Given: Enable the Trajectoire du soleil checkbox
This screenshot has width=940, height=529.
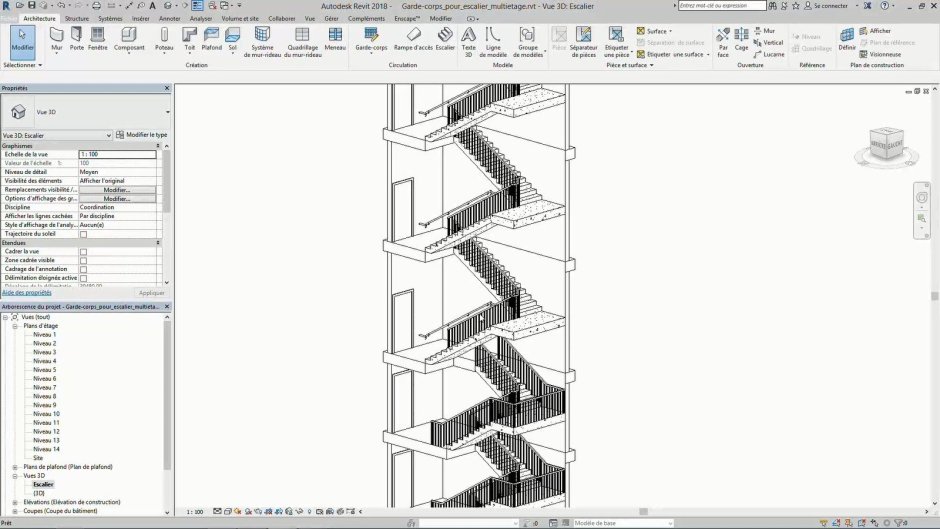Looking at the screenshot, I should tap(83, 234).
